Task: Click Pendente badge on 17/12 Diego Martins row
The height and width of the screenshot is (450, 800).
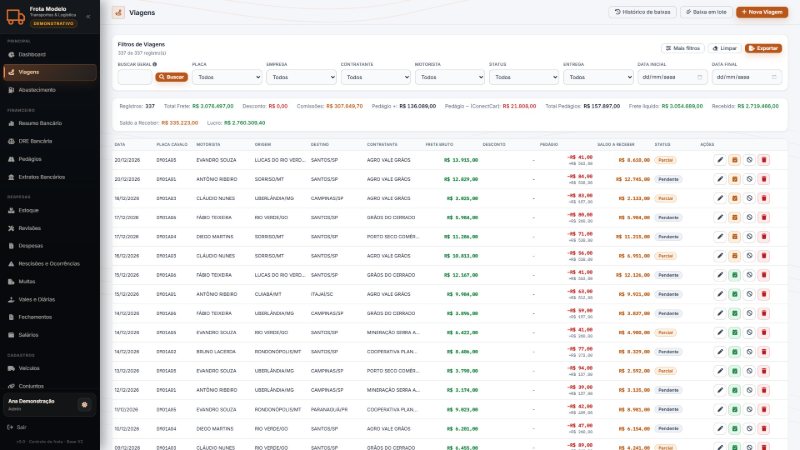Action: [x=668, y=237]
